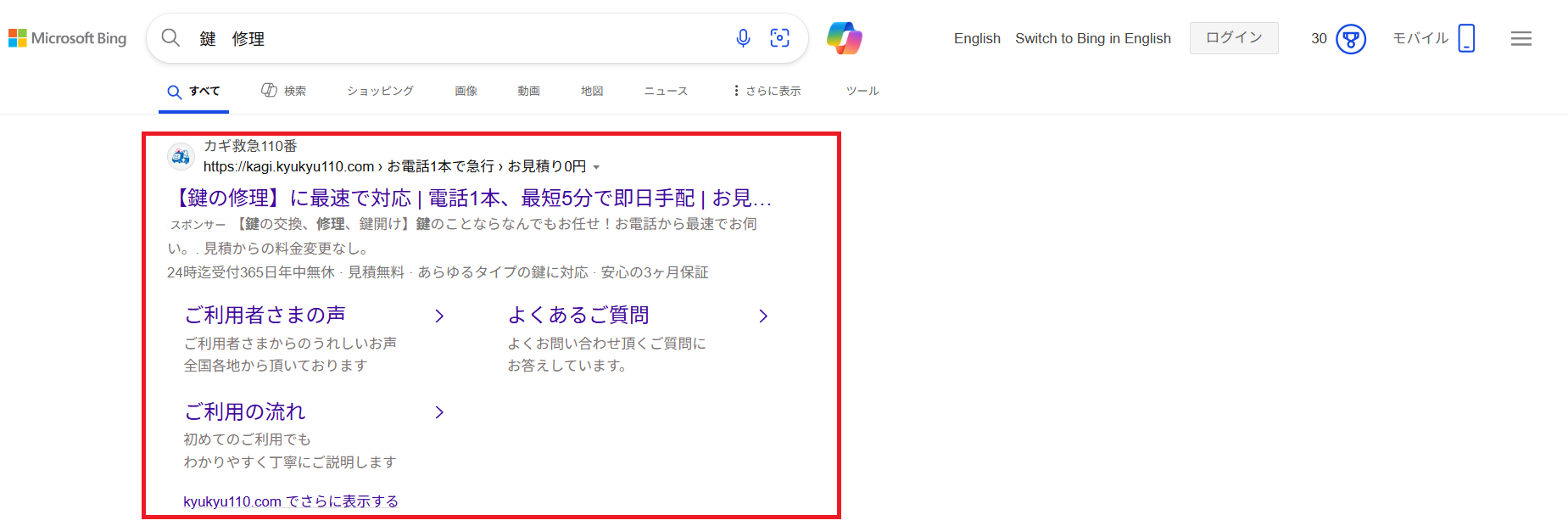The height and width of the screenshot is (526, 1568).
Task: Switch to the 検索 tab
Action: [284, 91]
